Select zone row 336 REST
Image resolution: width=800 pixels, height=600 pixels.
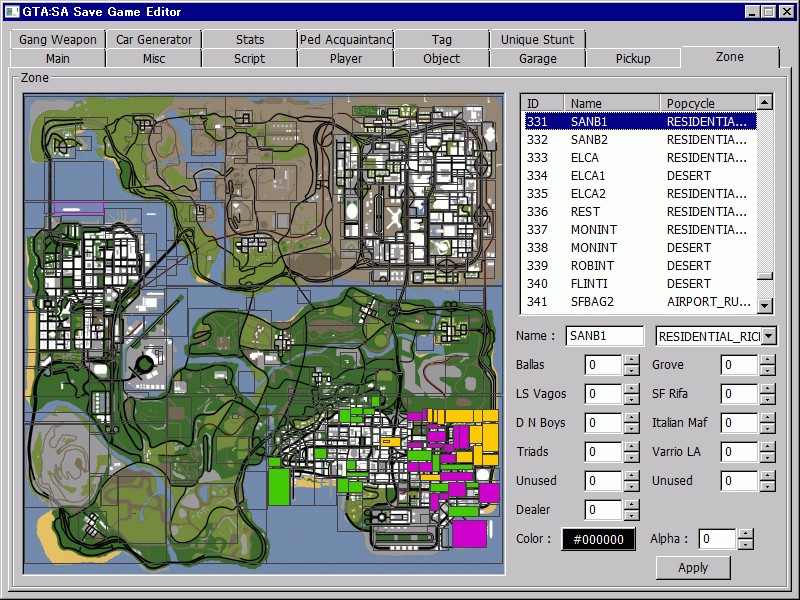coord(640,211)
